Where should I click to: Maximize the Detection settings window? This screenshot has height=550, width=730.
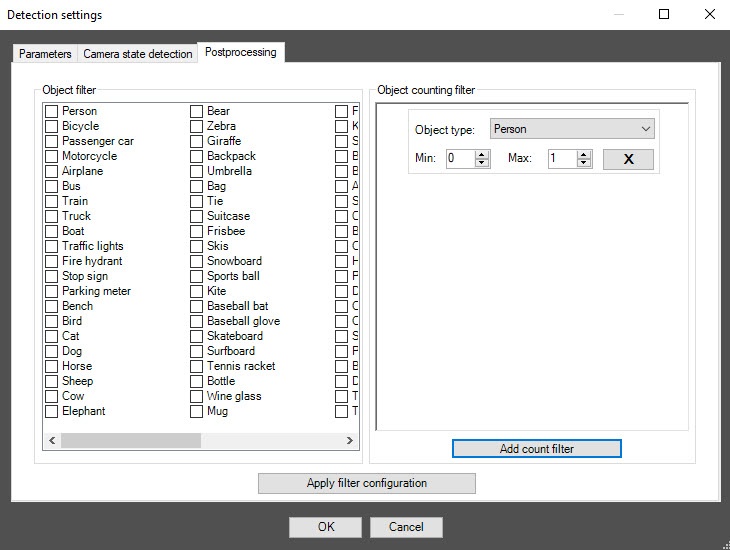[x=664, y=15]
